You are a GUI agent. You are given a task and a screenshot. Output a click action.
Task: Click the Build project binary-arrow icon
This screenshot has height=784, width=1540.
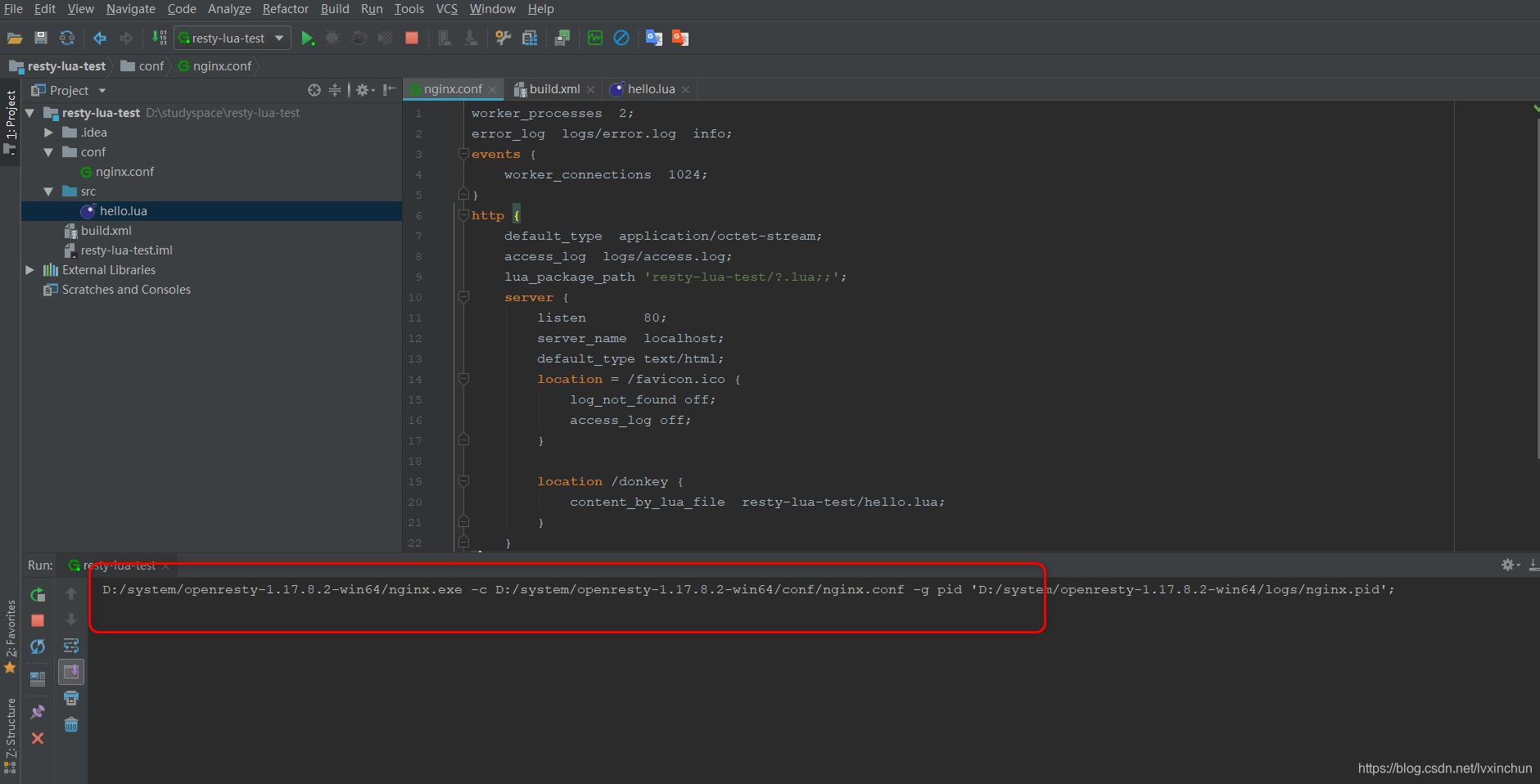[159, 38]
